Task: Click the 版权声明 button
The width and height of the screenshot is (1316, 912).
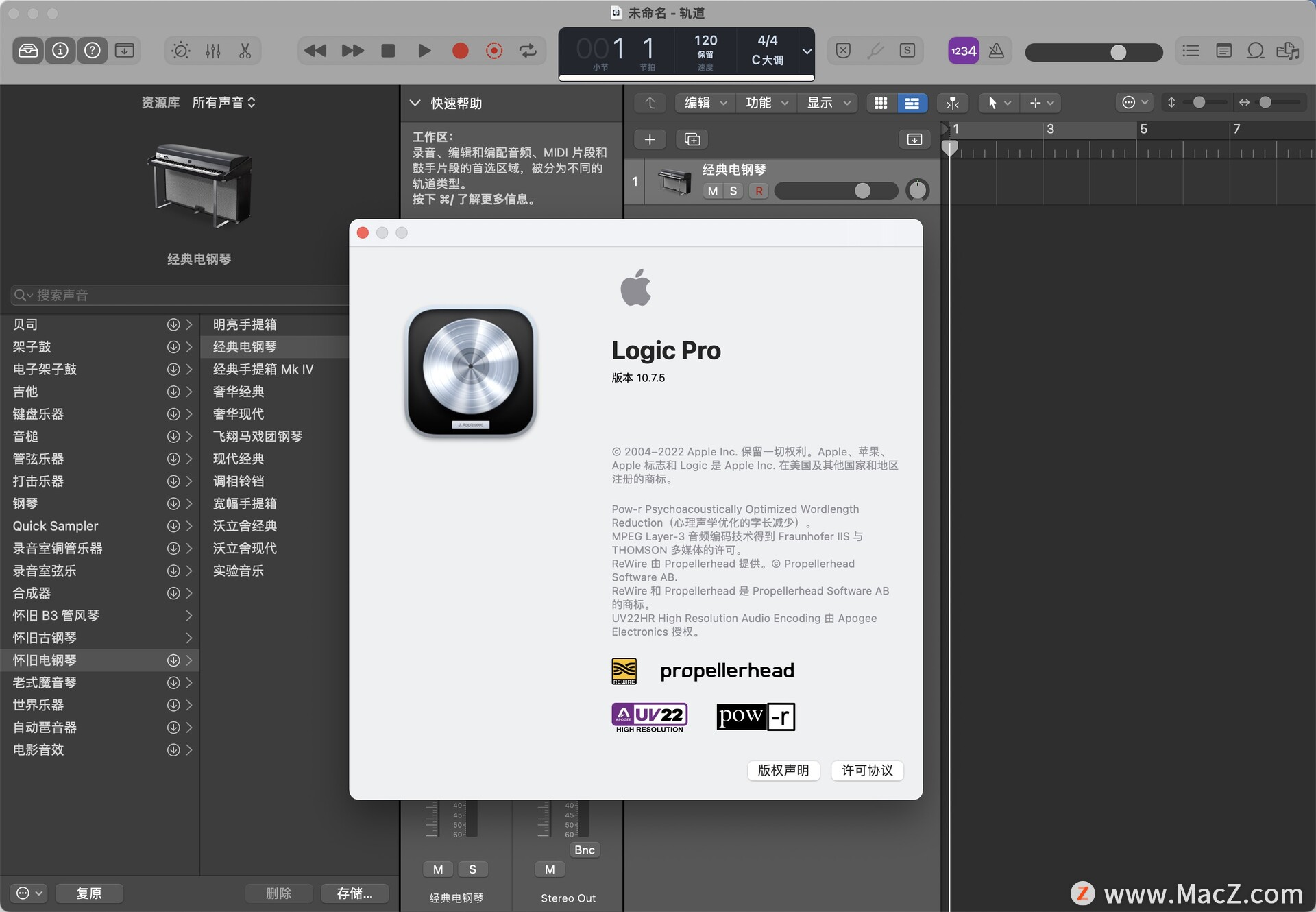Action: (783, 771)
